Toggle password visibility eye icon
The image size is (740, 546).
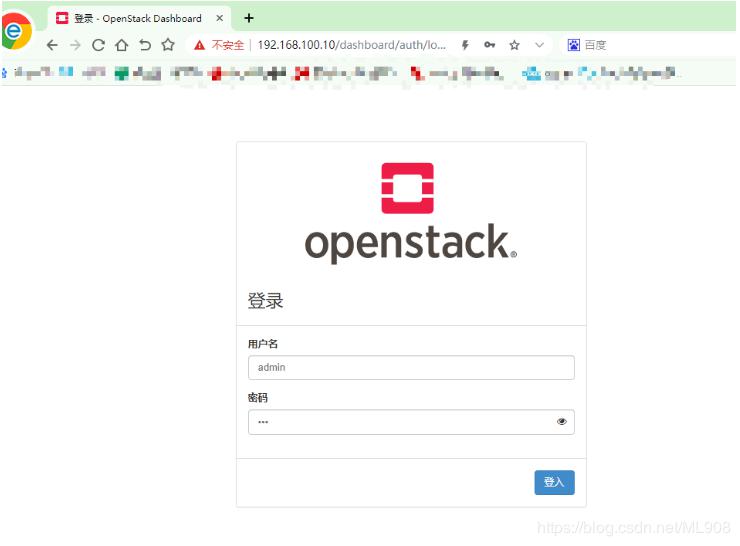pos(561,422)
